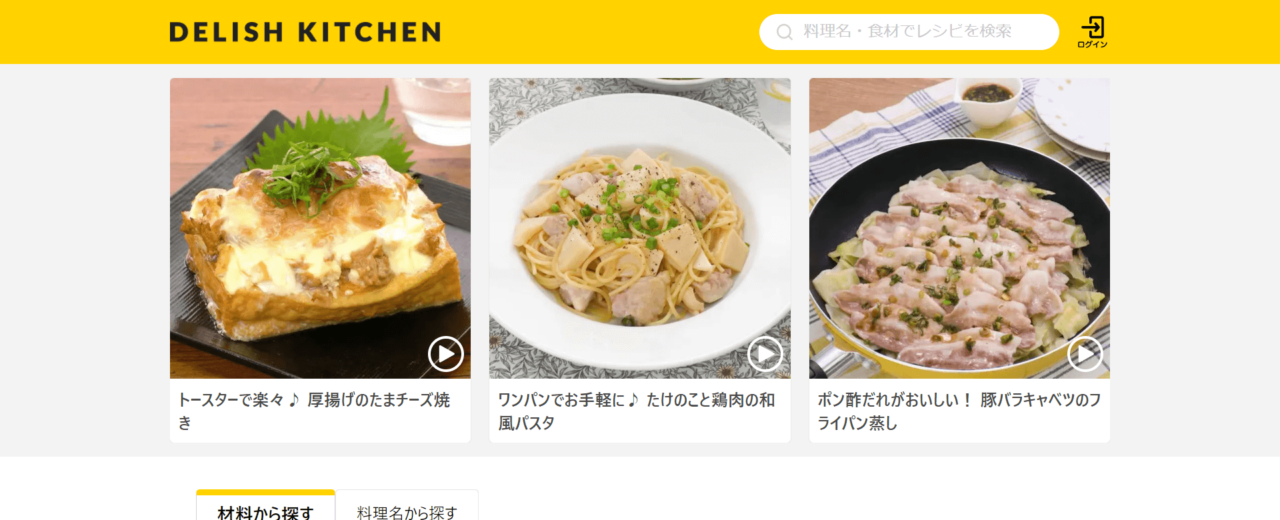Screen dimensions: 1280x520
Task: Click the login door-arrow icon
Action: (1092, 27)
